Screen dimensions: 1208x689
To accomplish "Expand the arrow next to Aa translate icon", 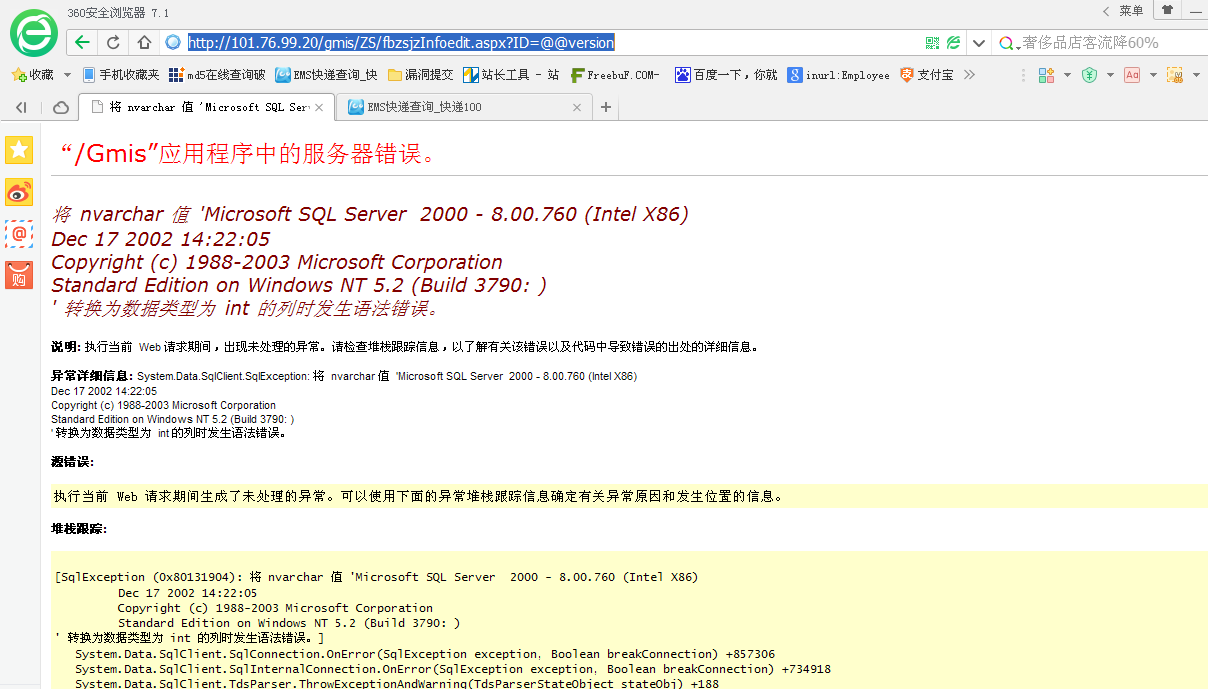I will point(1153,75).
